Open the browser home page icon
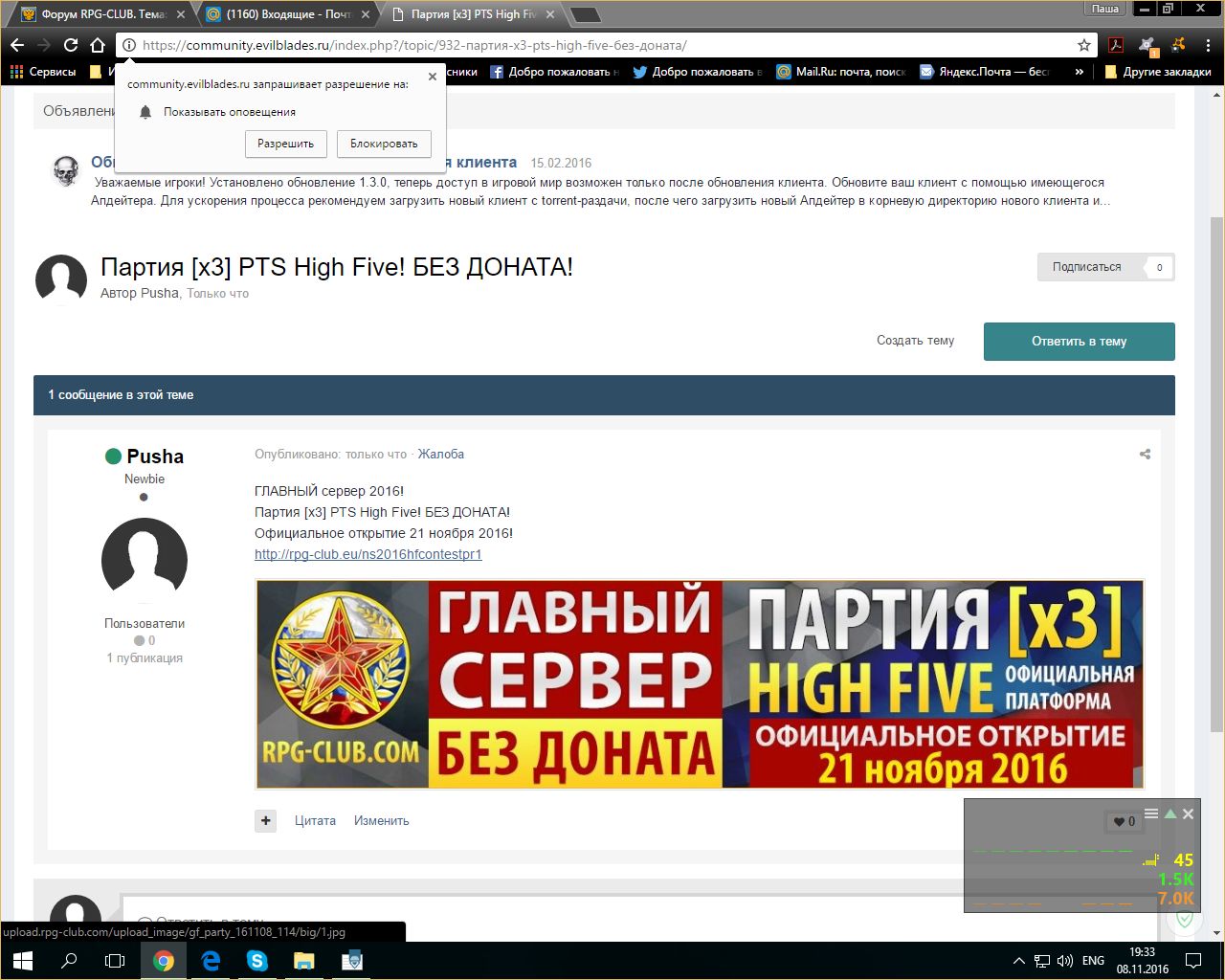The image size is (1225, 980). pos(97,45)
